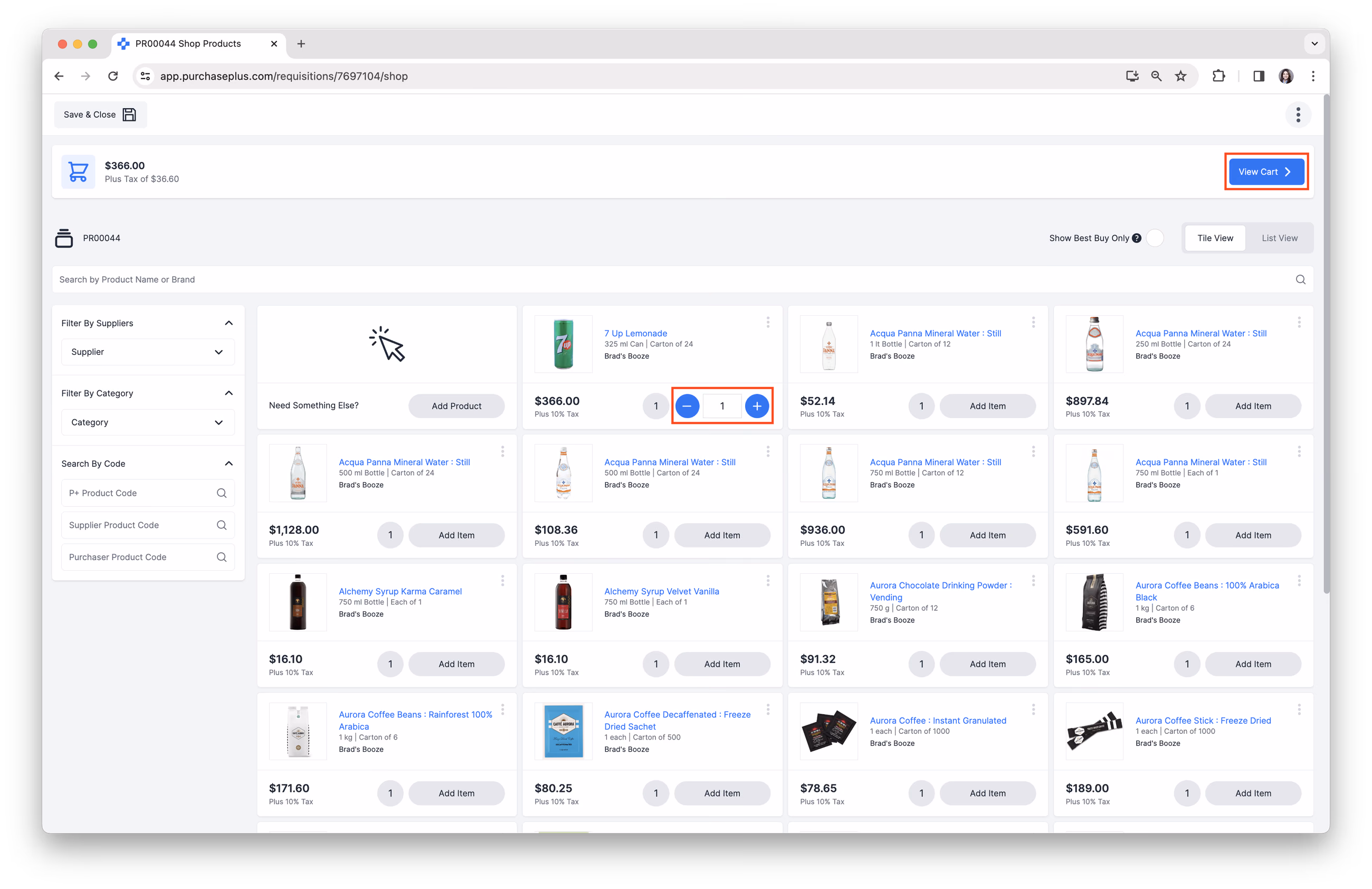Click the browser forward arrow
This screenshot has width=1372, height=889.
(86, 76)
